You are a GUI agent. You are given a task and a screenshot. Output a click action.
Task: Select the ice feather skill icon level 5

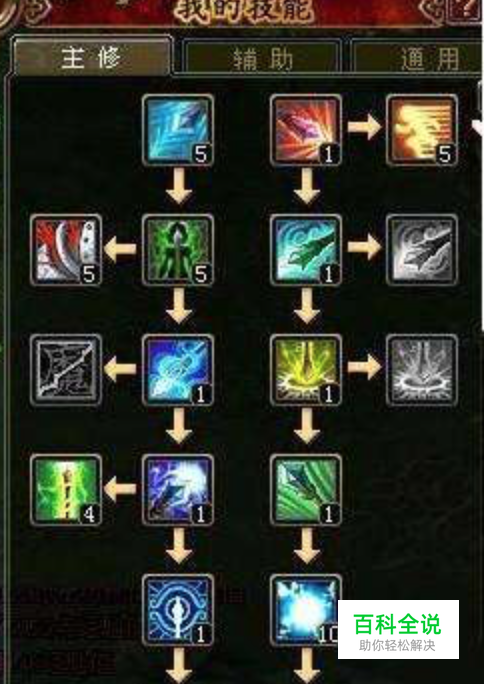click(178, 130)
